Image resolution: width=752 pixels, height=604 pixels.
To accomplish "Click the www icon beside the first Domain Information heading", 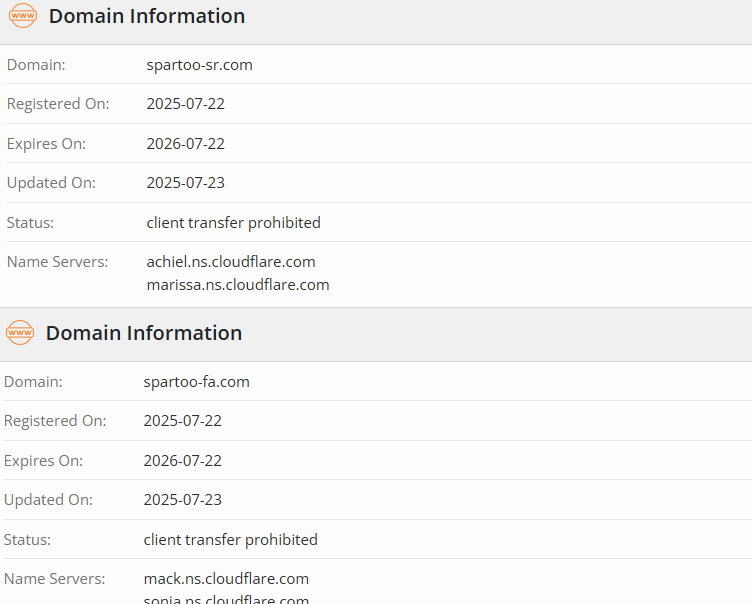I will (23, 16).
